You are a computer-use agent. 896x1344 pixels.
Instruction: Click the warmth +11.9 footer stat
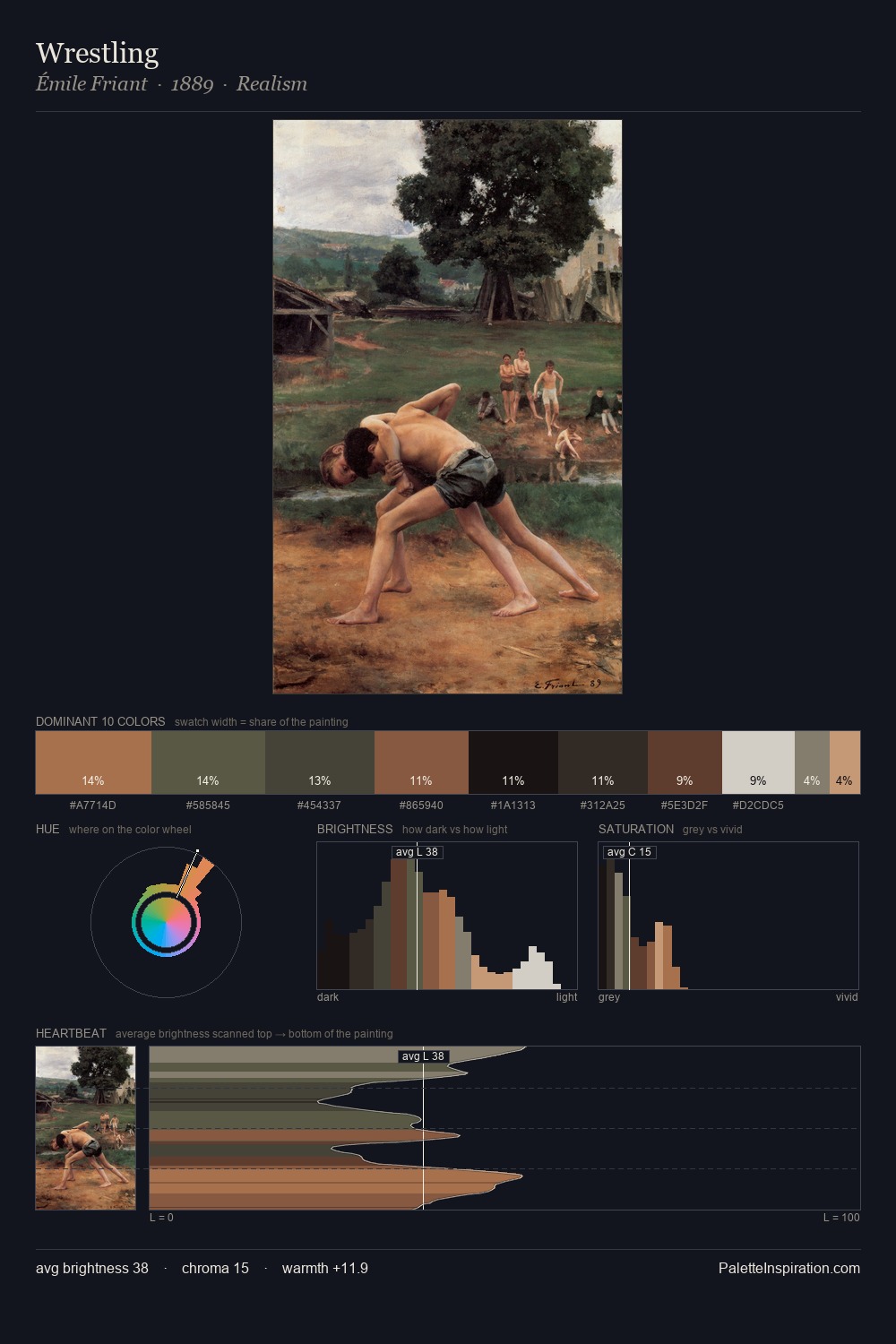325,1268
